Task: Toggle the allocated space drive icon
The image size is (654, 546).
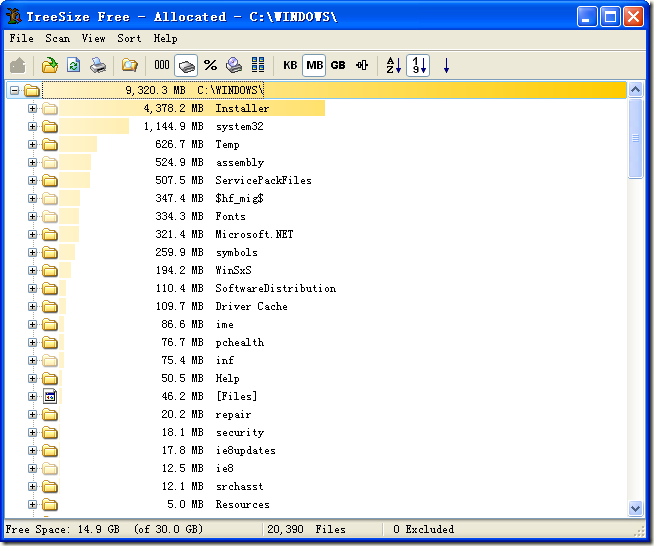Action: coord(186,65)
